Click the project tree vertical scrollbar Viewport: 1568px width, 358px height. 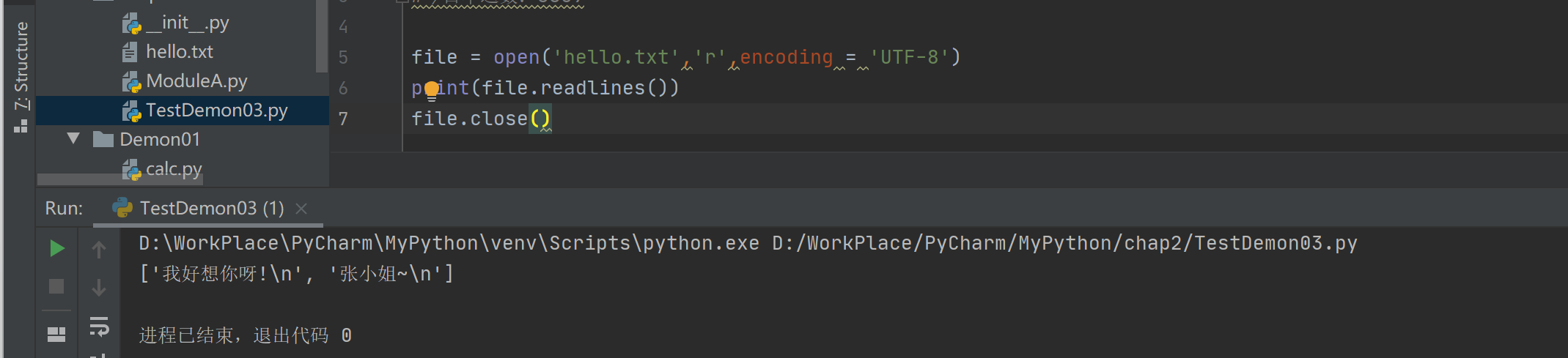point(322,37)
